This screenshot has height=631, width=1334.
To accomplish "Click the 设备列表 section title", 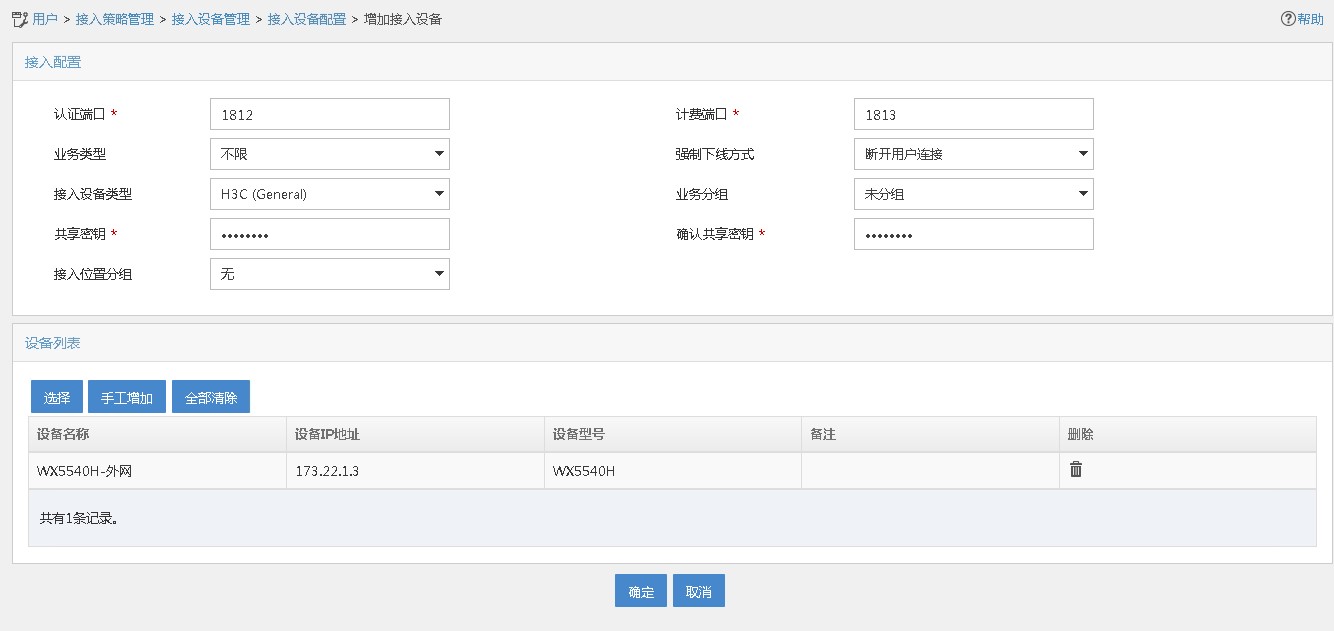I will coord(53,343).
